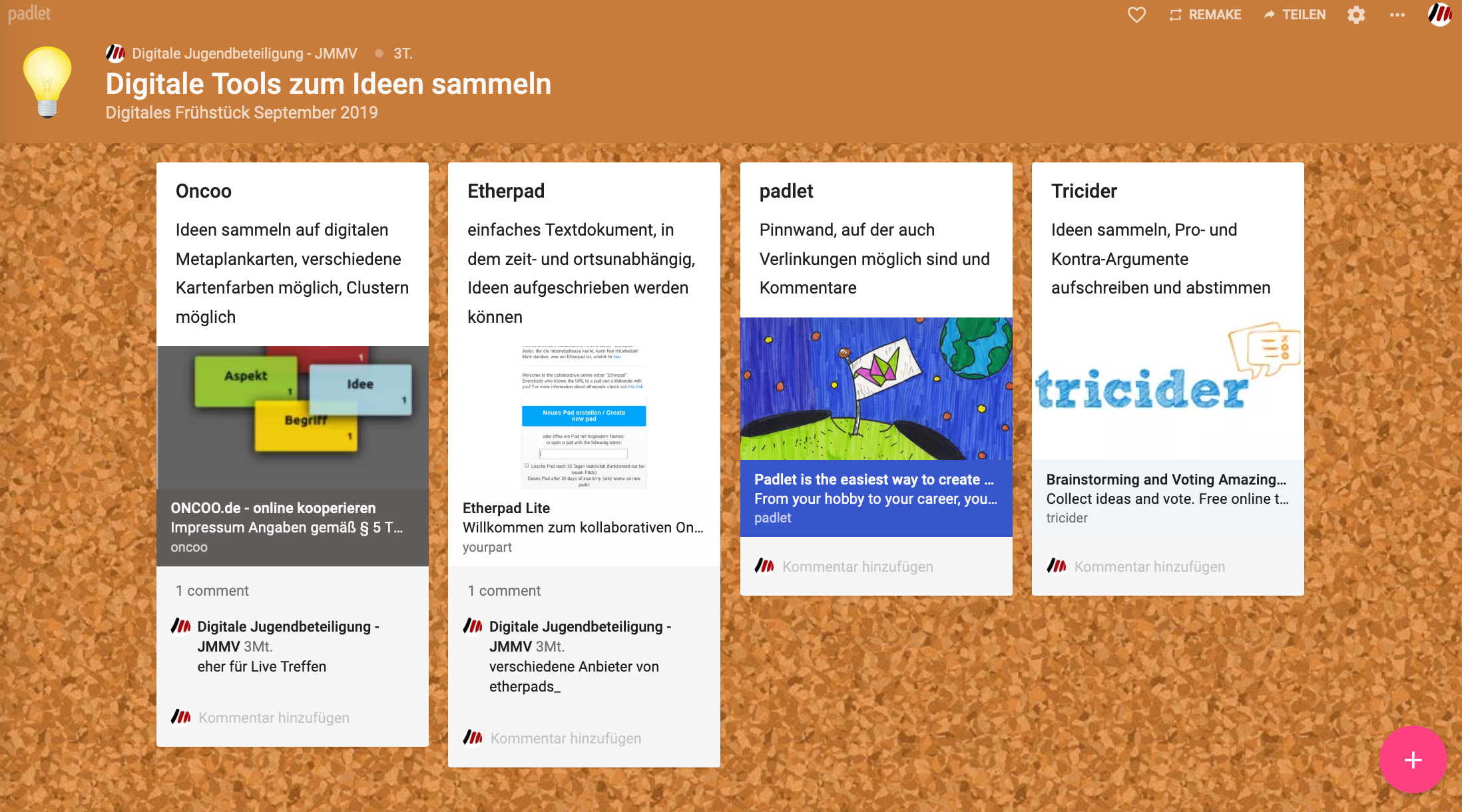Open Brainstorming and Voting Amazing link
The width and height of the screenshot is (1462, 812).
[x=1168, y=499]
